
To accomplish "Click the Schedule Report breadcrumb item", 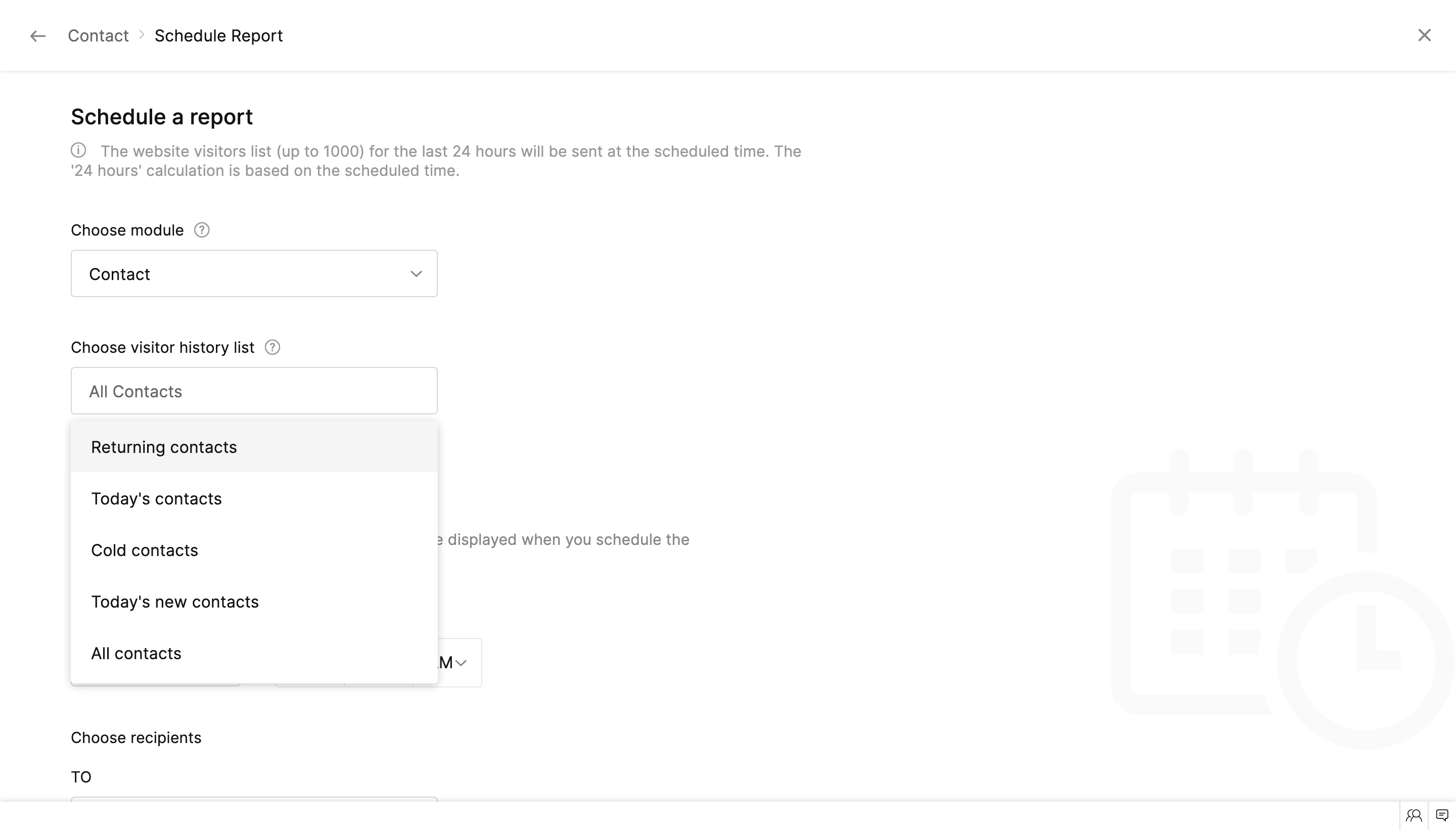I will (x=218, y=36).
